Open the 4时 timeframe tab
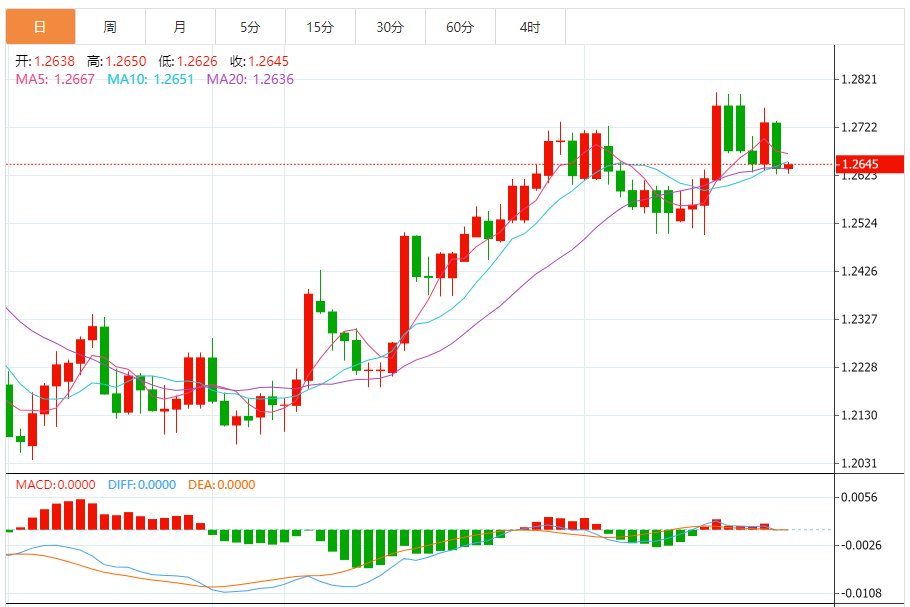This screenshot has width=910, height=607. pyautogui.click(x=530, y=27)
